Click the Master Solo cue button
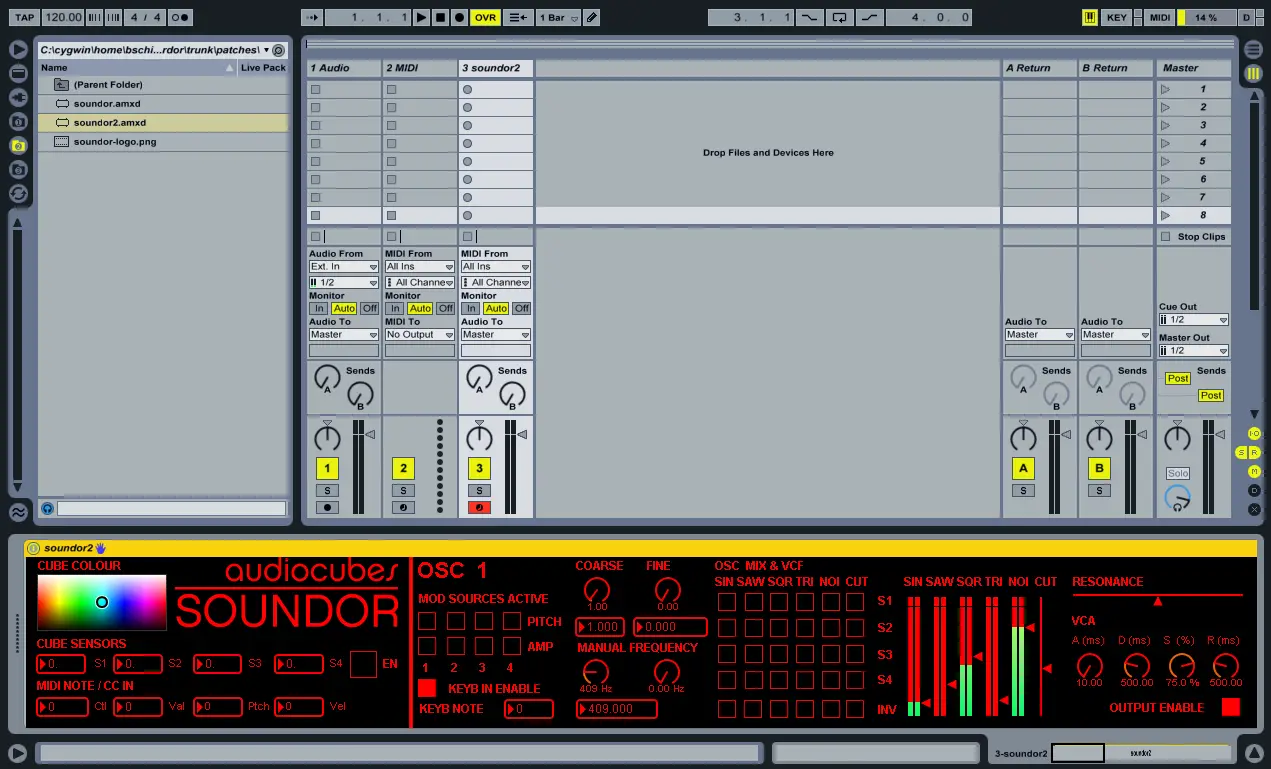This screenshot has width=1271, height=769. [1178, 473]
